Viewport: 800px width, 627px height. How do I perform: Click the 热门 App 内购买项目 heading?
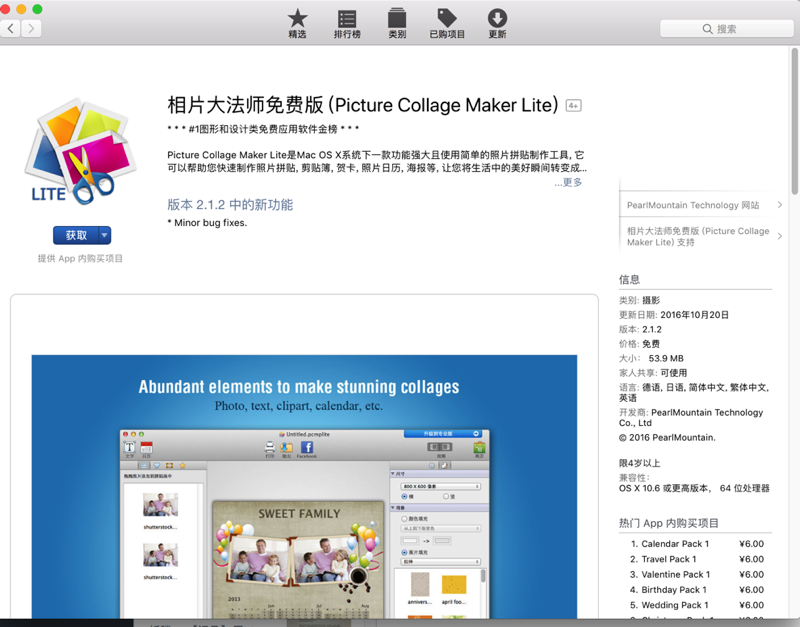(x=669, y=523)
